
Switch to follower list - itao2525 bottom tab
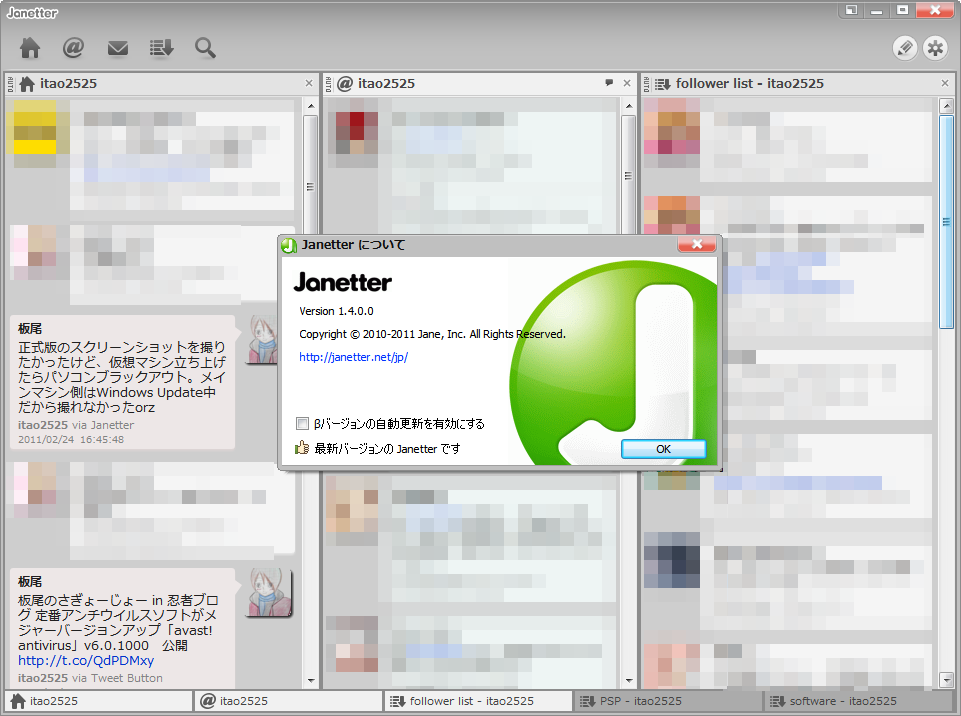[478, 701]
